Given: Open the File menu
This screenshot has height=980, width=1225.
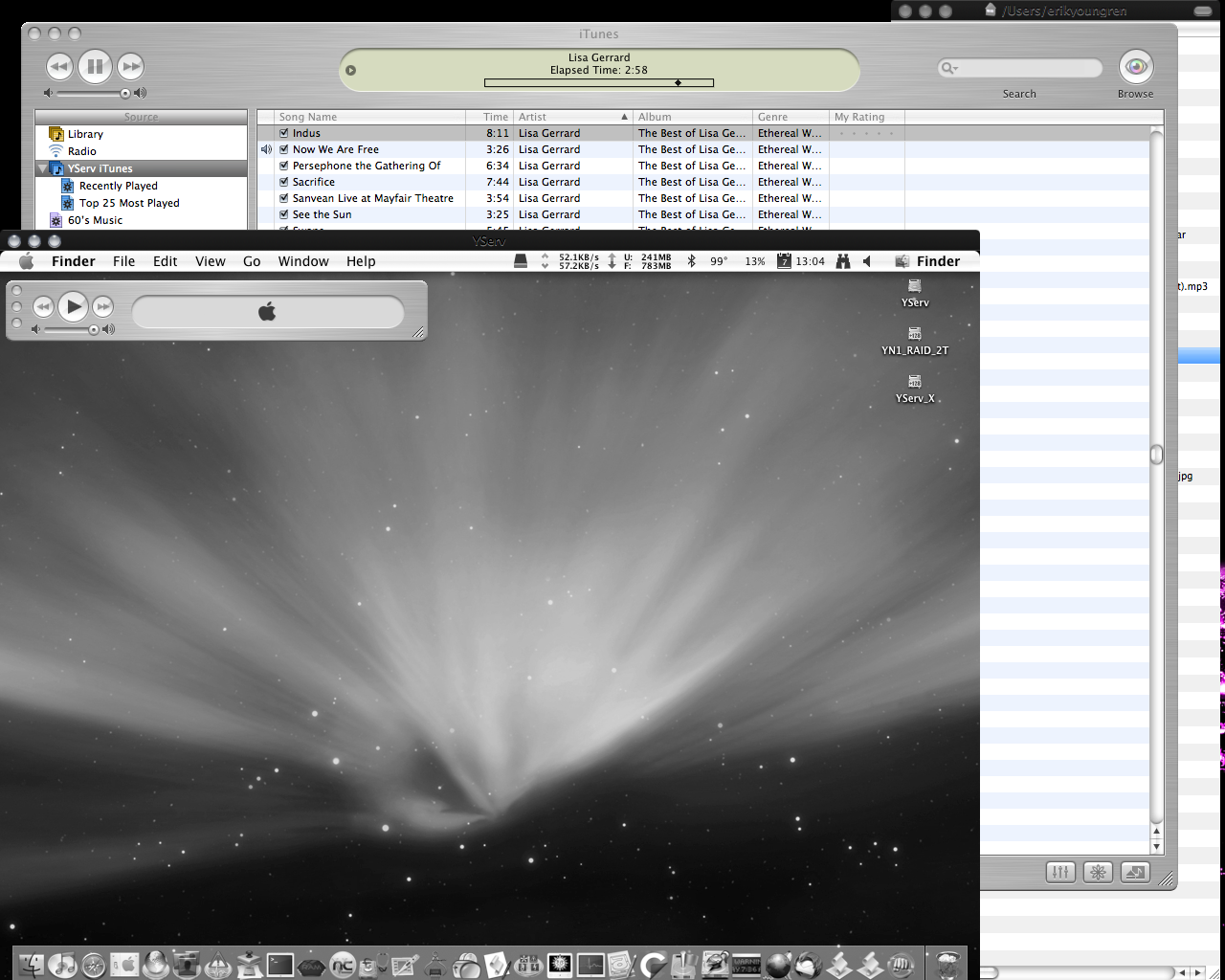Looking at the screenshot, I should pyautogui.click(x=123, y=261).
